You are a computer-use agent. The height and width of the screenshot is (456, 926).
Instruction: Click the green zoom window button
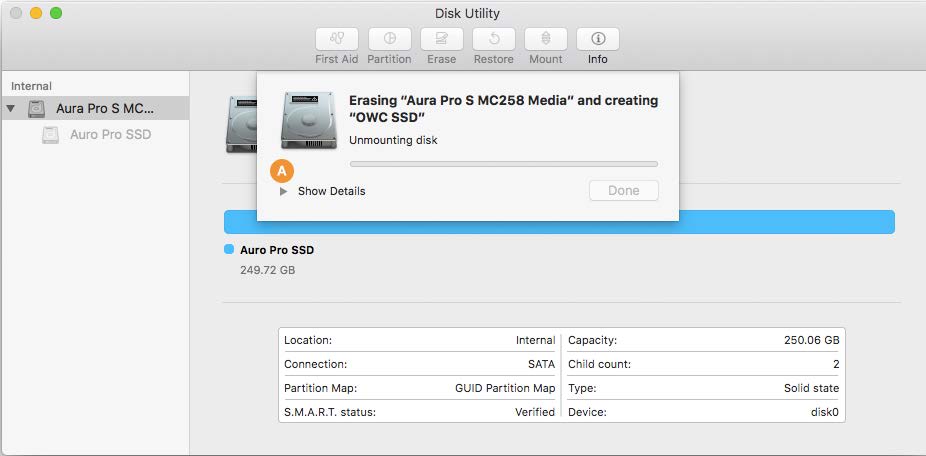coord(56,13)
